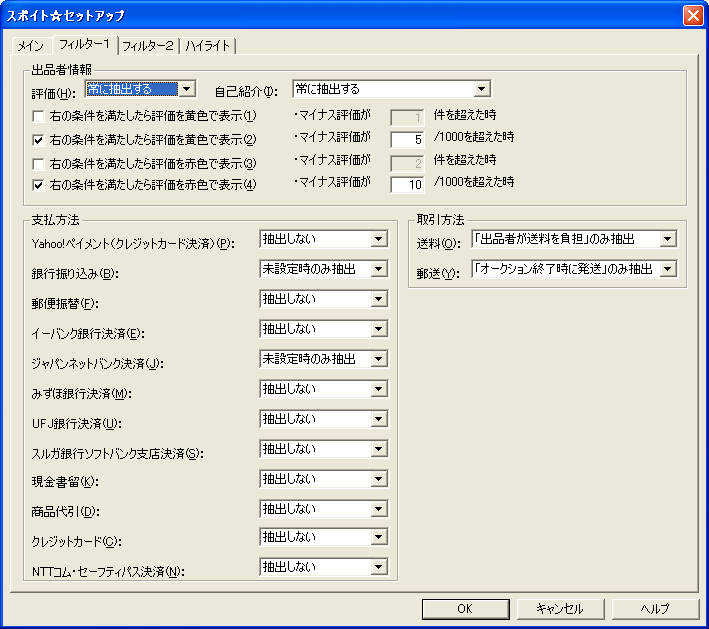Viewport: 709px width, 629px height.
Task: Expand the Yahoo!ペイメント payment dropdown
Action: tap(324, 239)
